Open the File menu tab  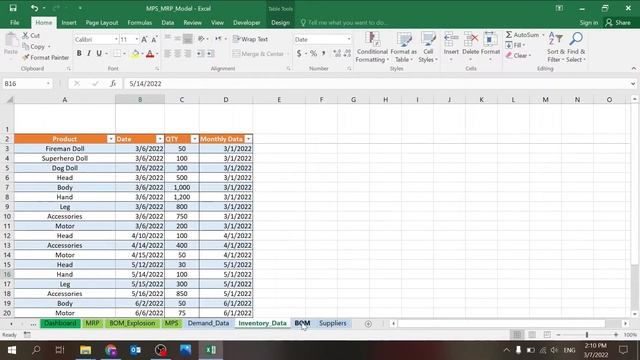click(x=15, y=22)
